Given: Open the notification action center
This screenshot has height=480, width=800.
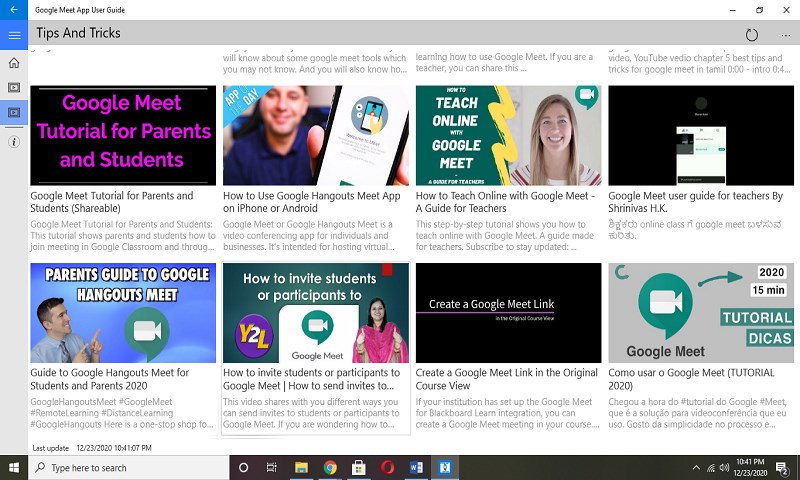Looking at the screenshot, I should click(781, 467).
